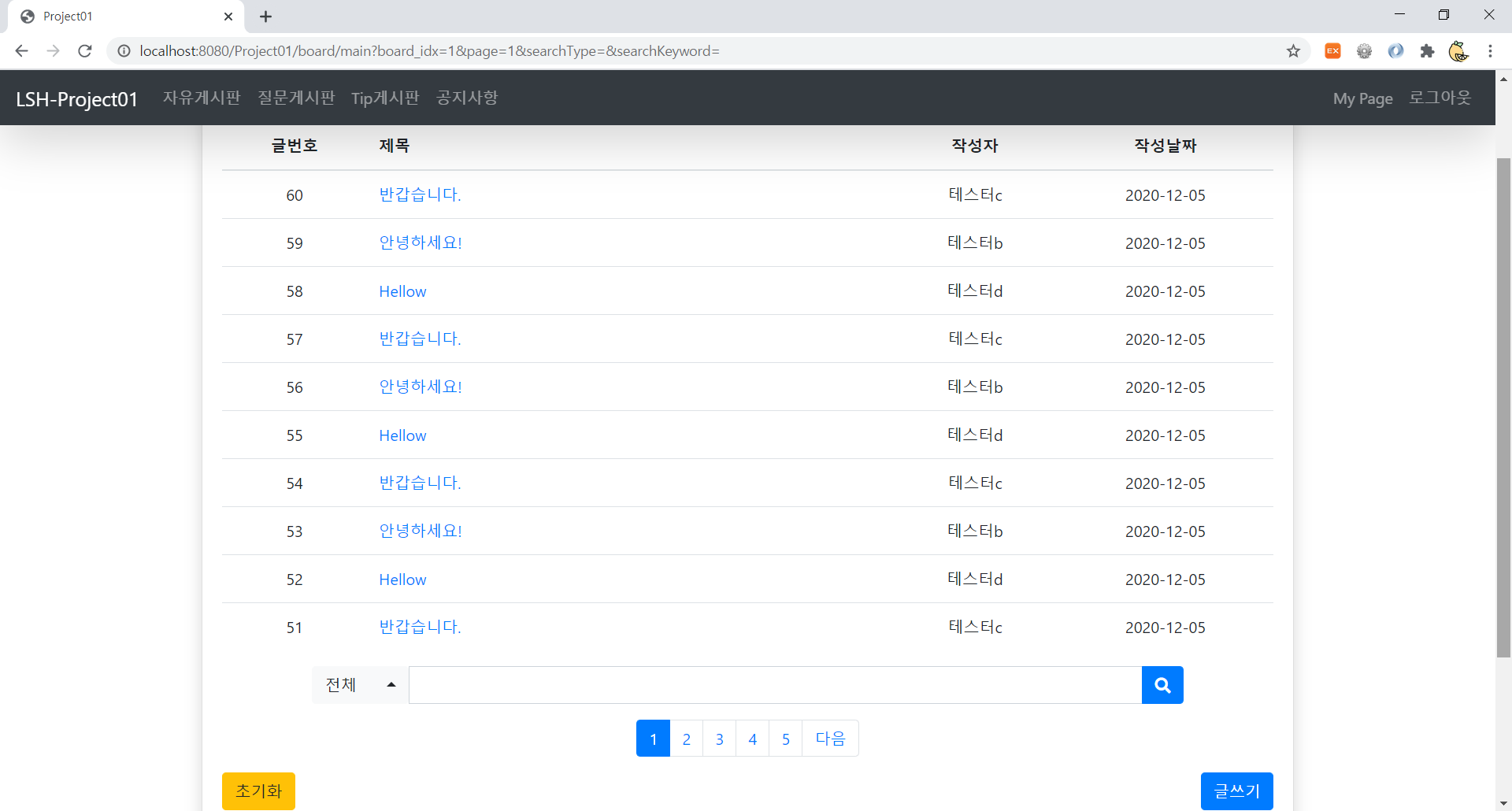Reload the page
This screenshot has width=1512, height=811.
coord(85,51)
